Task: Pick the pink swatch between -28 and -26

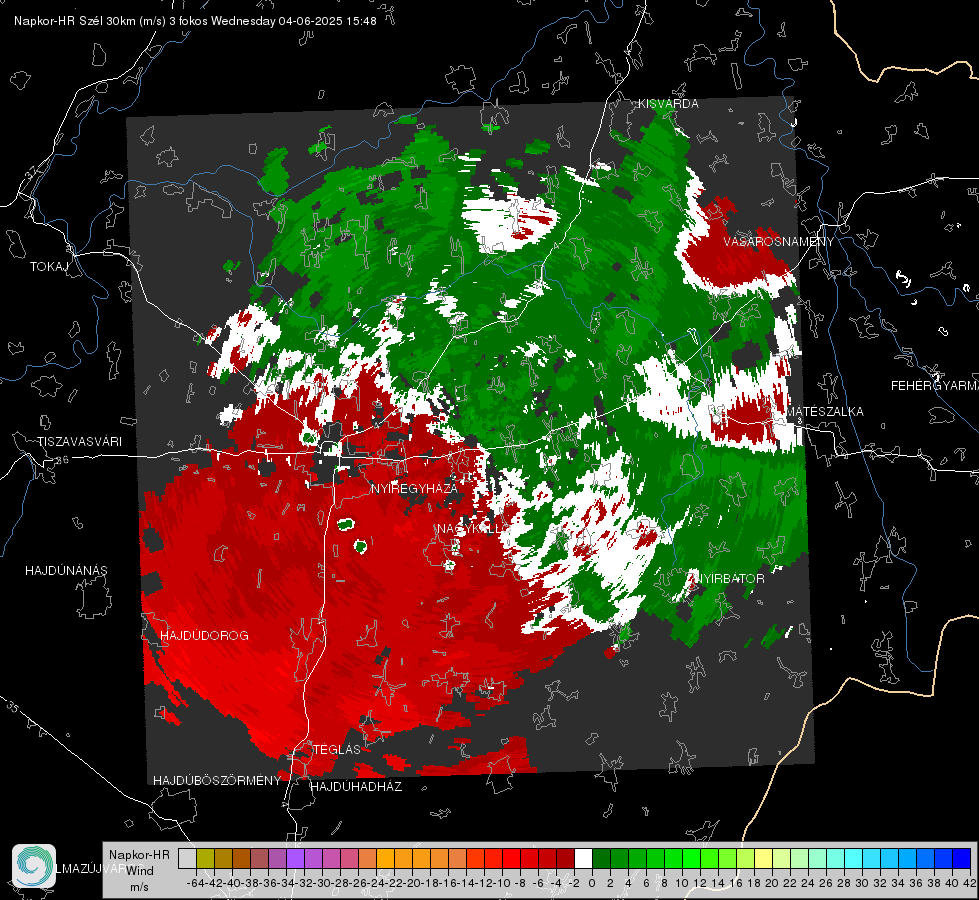Action: point(349,858)
